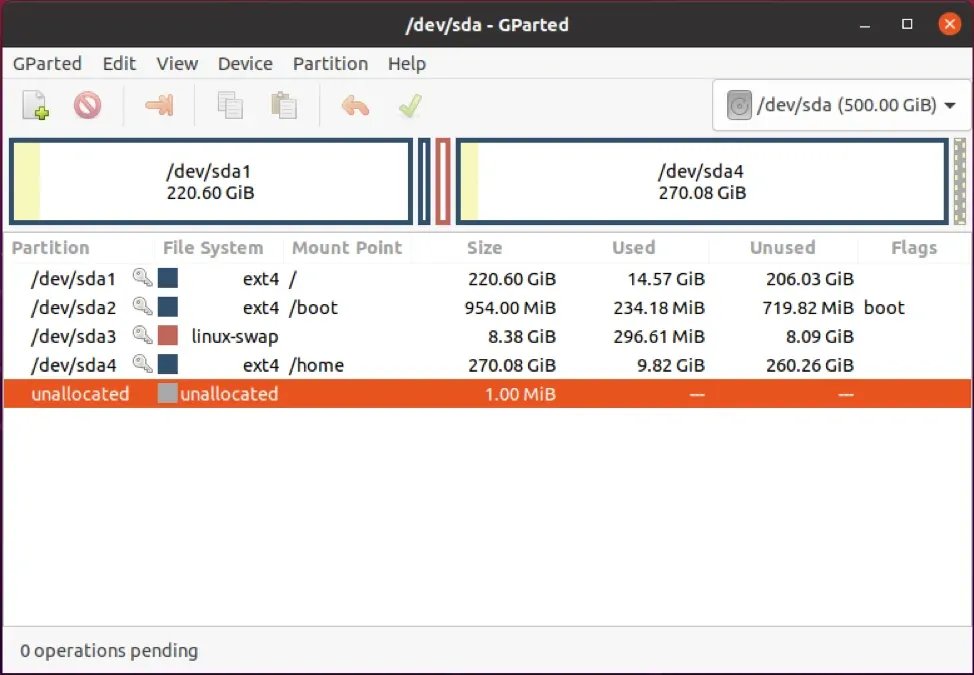This screenshot has height=675, width=974.
Task: Click the File System column header
Action: pos(219,247)
